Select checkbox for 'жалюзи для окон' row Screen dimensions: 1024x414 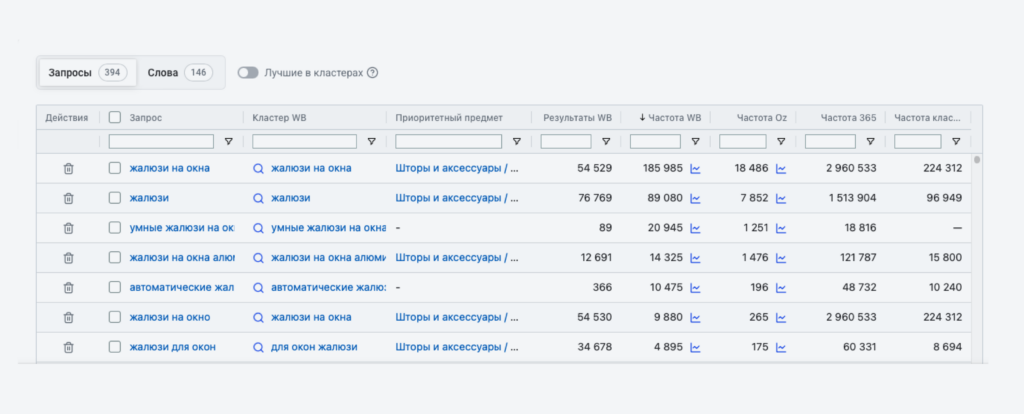pos(115,347)
